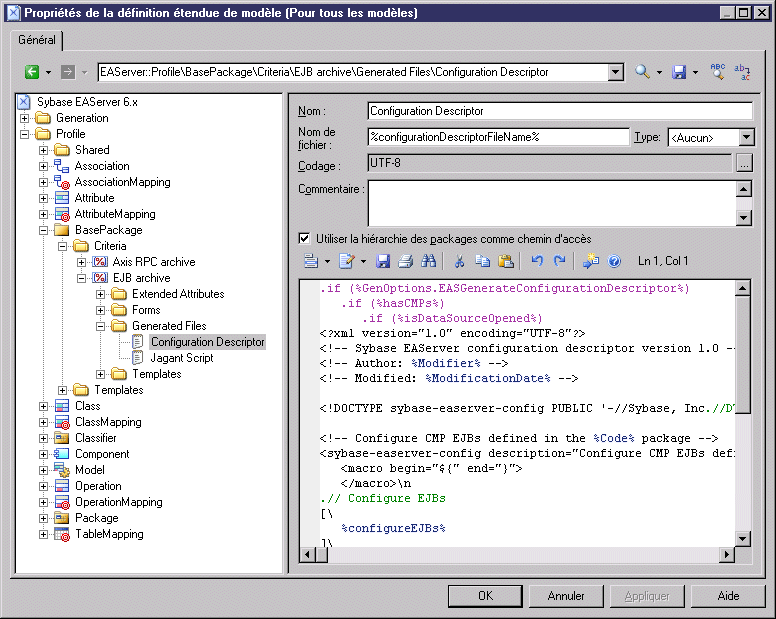This screenshot has width=776, height=619.
Task: Click inside the Commentaire text box
Action: (x=552, y=203)
